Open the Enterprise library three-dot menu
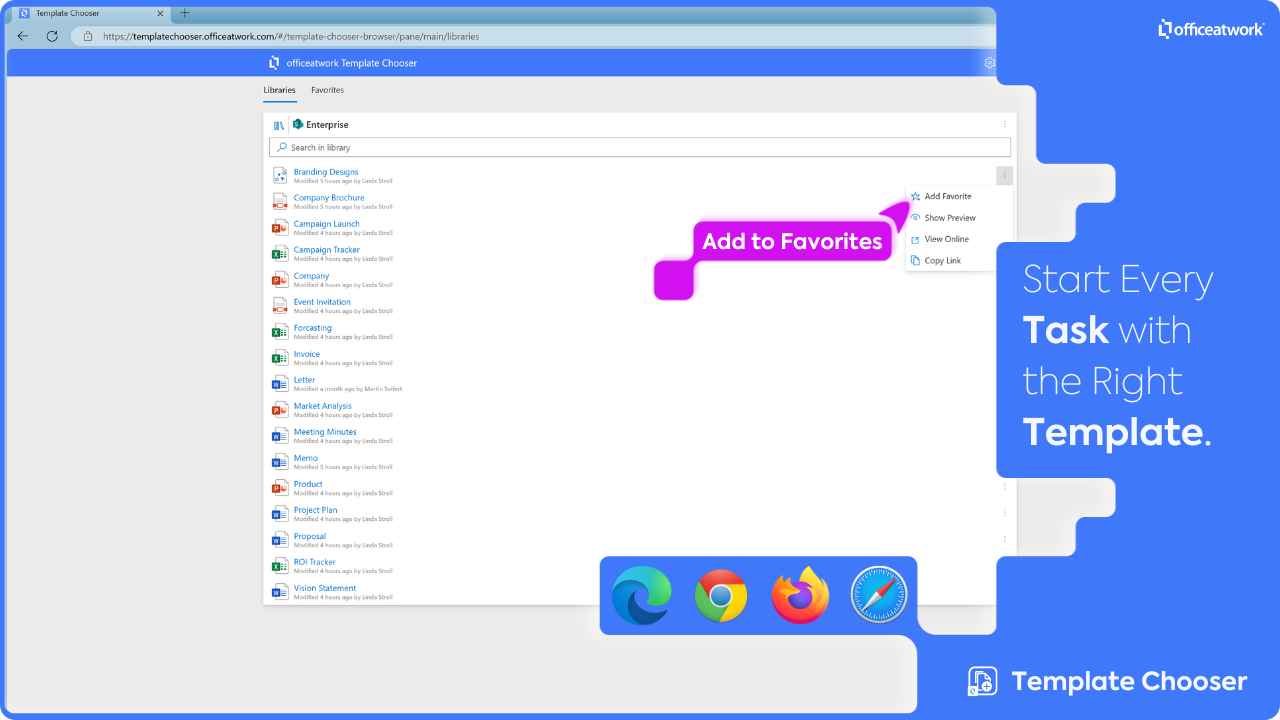Screen dimensions: 1280x720 pyautogui.click(x=1005, y=125)
